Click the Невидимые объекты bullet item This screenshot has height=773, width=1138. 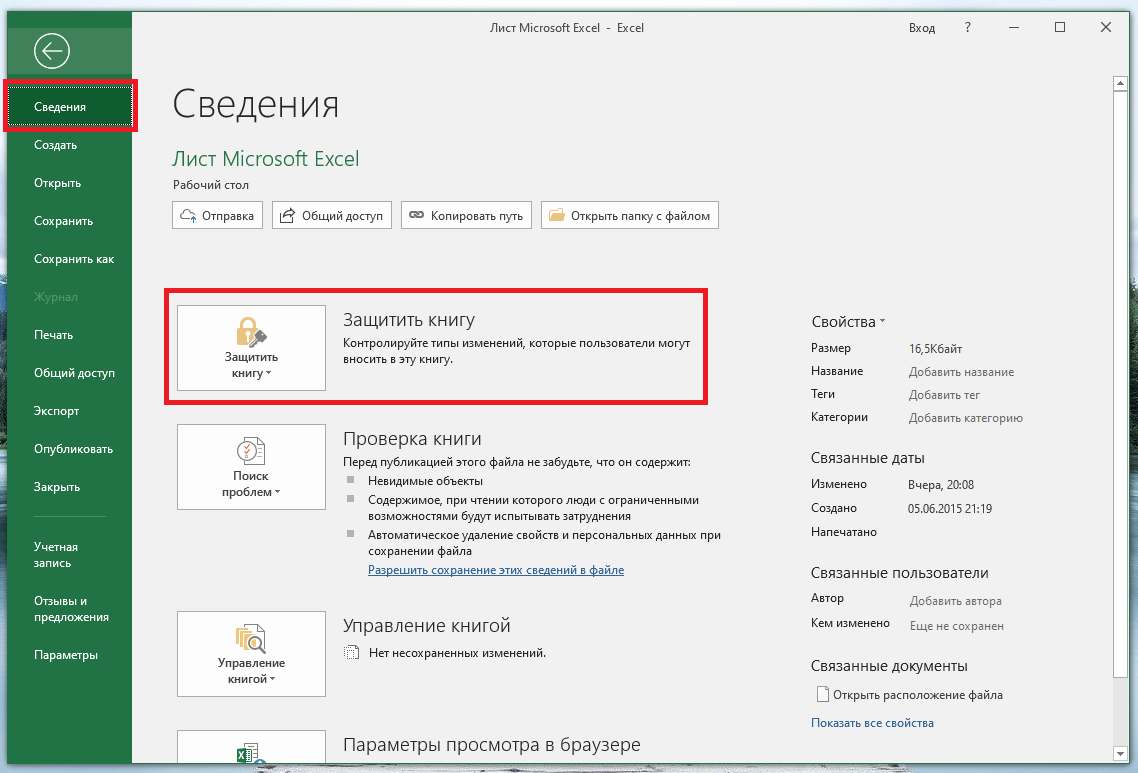coord(425,481)
